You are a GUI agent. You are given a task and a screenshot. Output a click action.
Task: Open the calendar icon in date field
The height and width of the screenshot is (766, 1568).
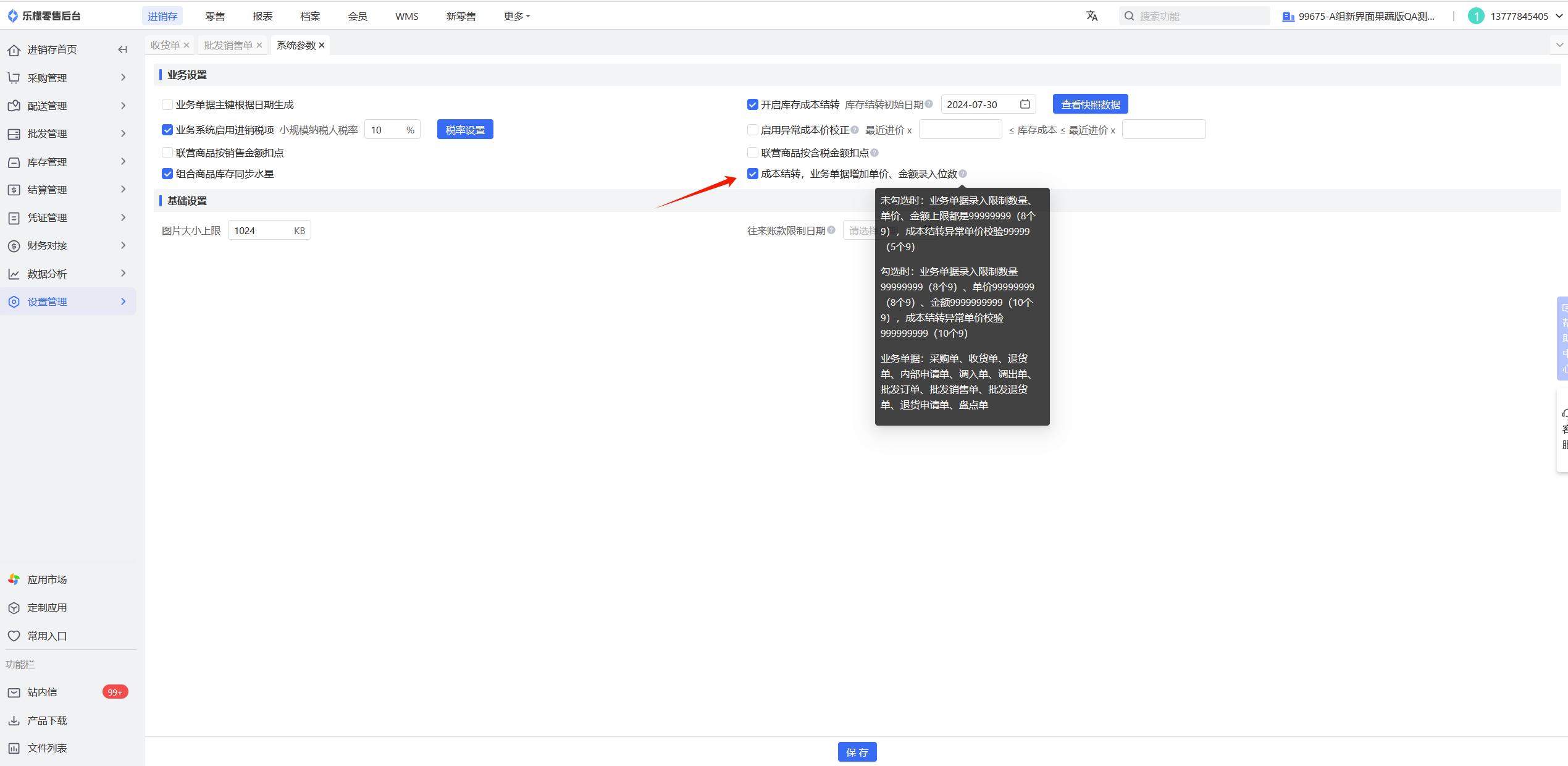(x=1025, y=104)
